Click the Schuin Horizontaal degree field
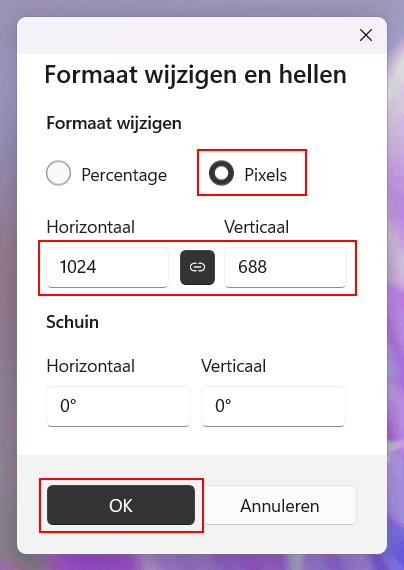This screenshot has height=570, width=404. point(119,406)
